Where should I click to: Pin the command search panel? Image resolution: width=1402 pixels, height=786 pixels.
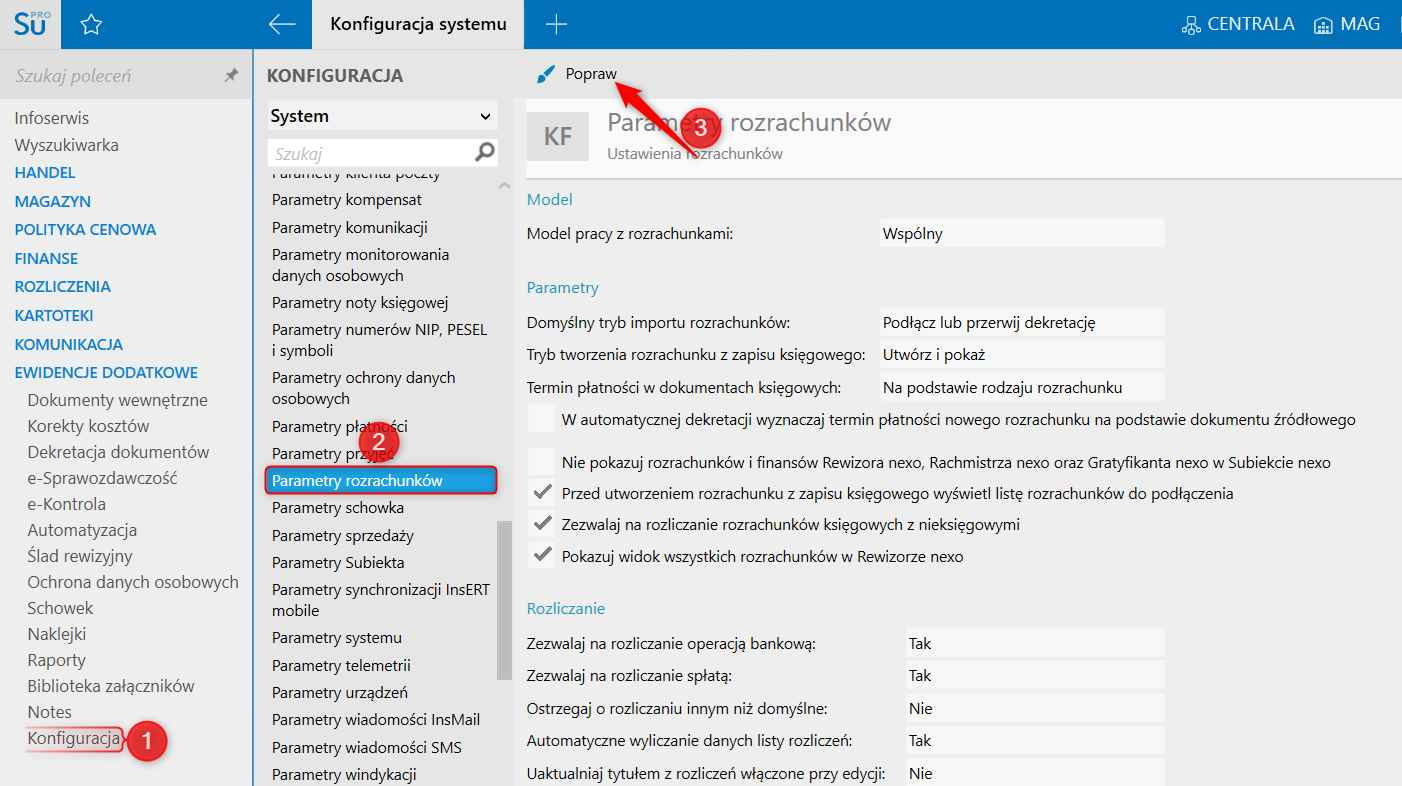(x=231, y=76)
